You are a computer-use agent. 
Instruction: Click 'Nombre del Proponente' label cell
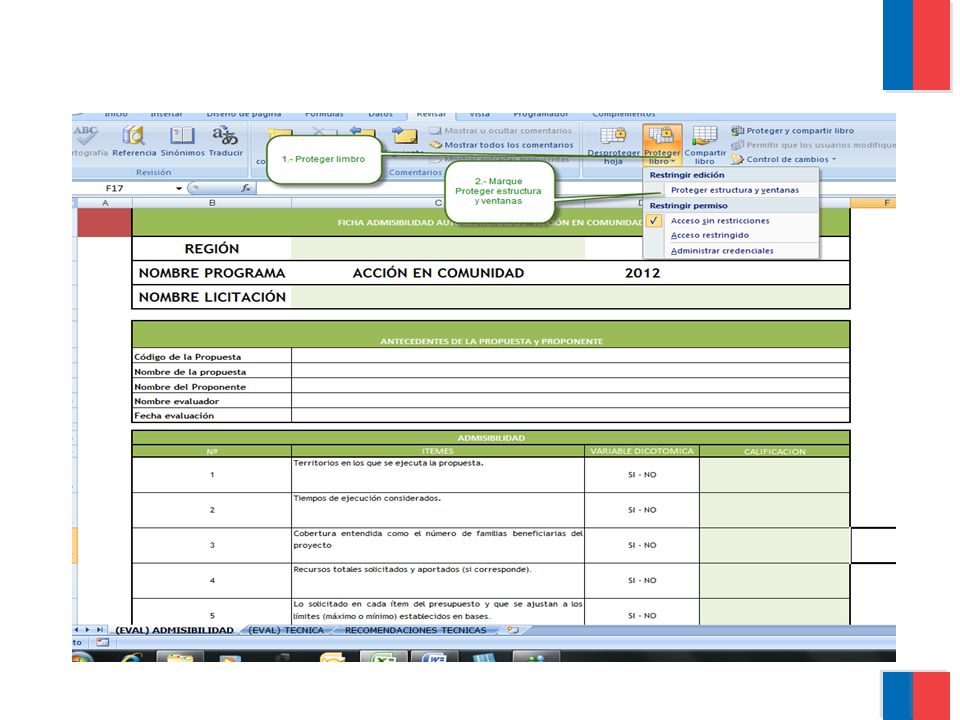tap(212, 387)
